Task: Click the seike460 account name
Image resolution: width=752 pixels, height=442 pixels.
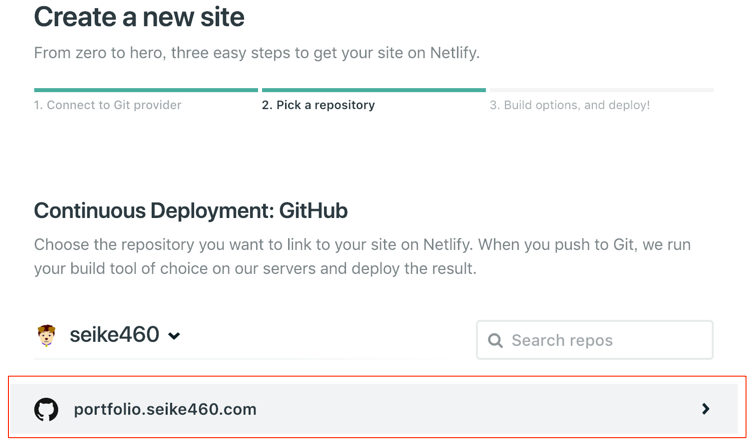Action: (114, 335)
